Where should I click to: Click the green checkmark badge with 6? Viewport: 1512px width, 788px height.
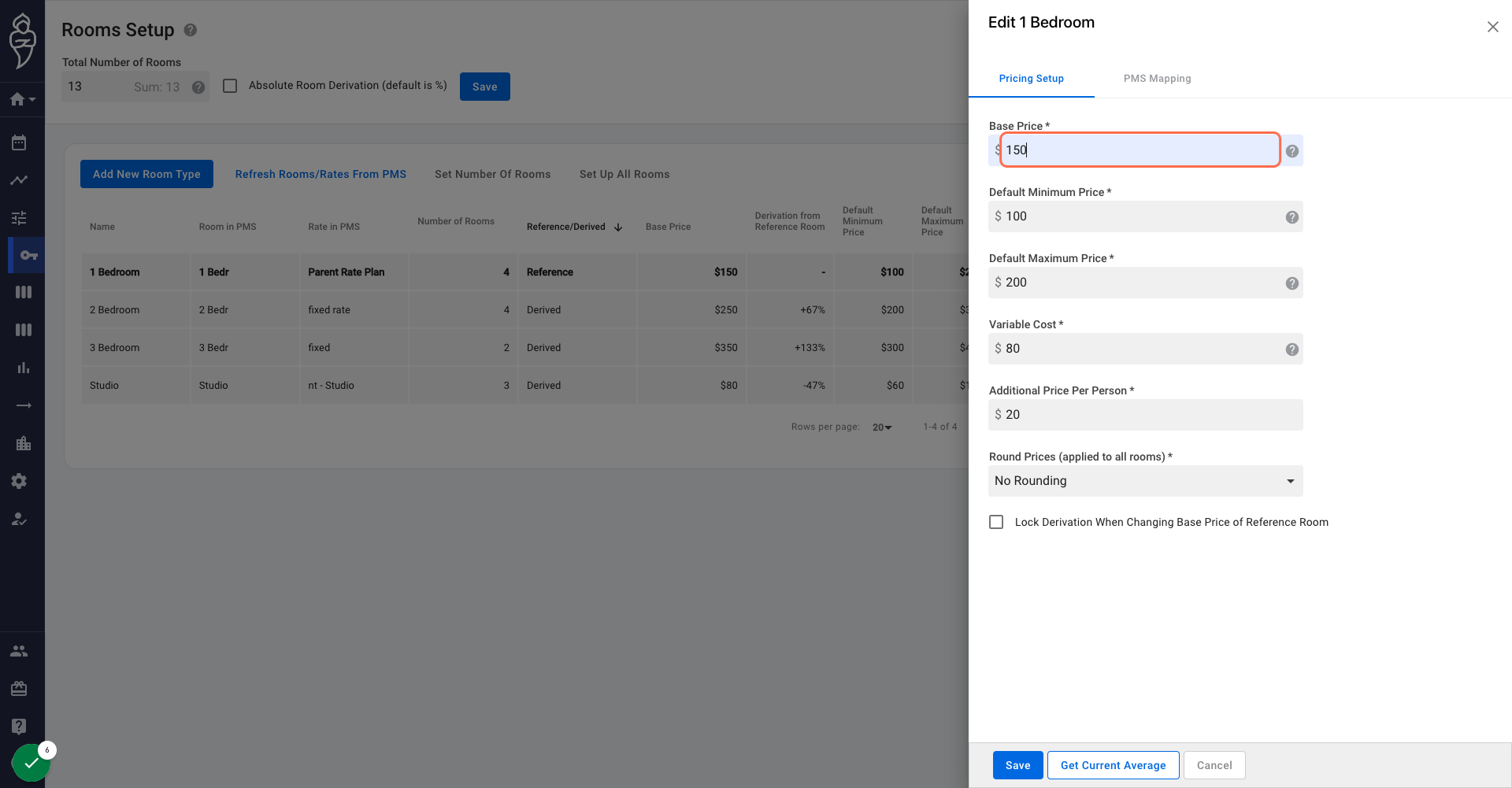31,762
